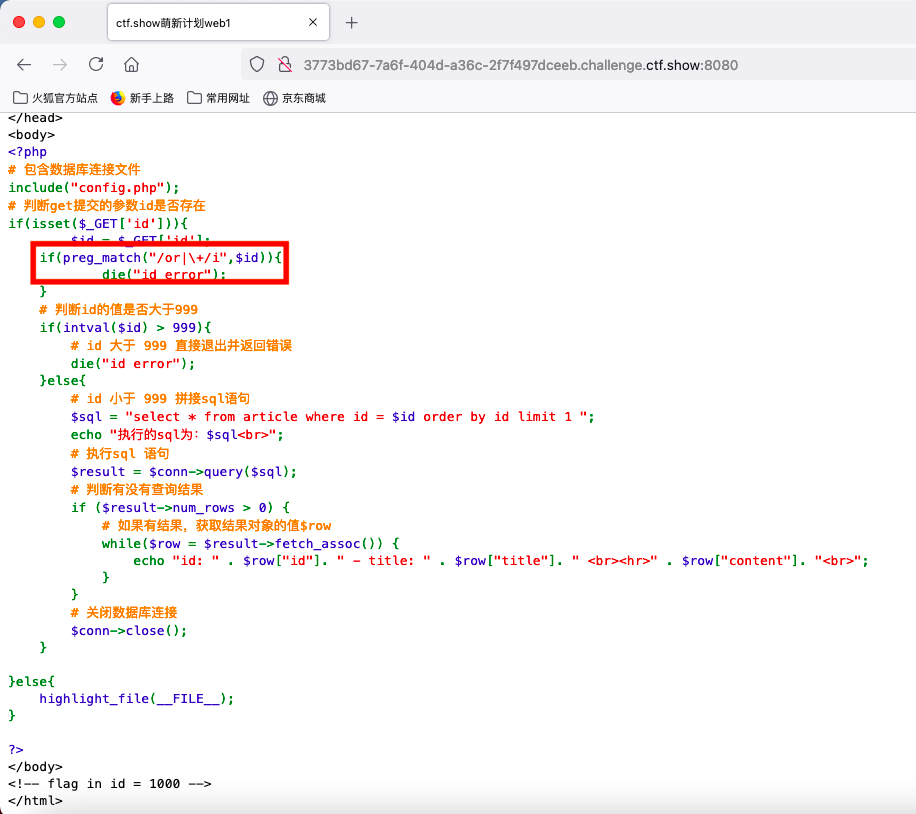The height and width of the screenshot is (814, 916).
Task: Open the 火狐官方站点 bookmark folder
Action: click(x=55, y=98)
